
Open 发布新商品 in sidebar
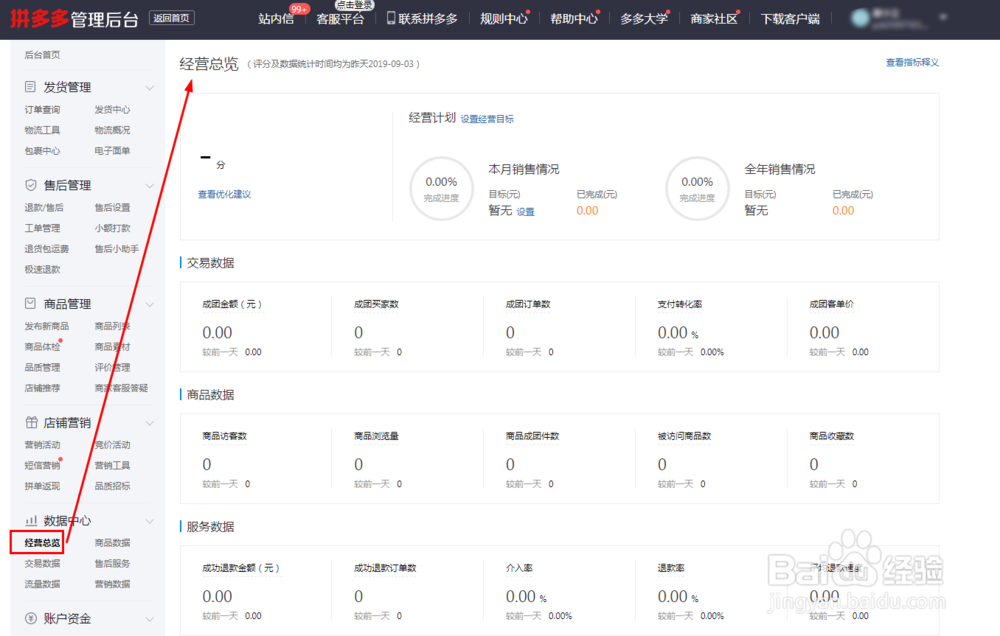pos(47,327)
